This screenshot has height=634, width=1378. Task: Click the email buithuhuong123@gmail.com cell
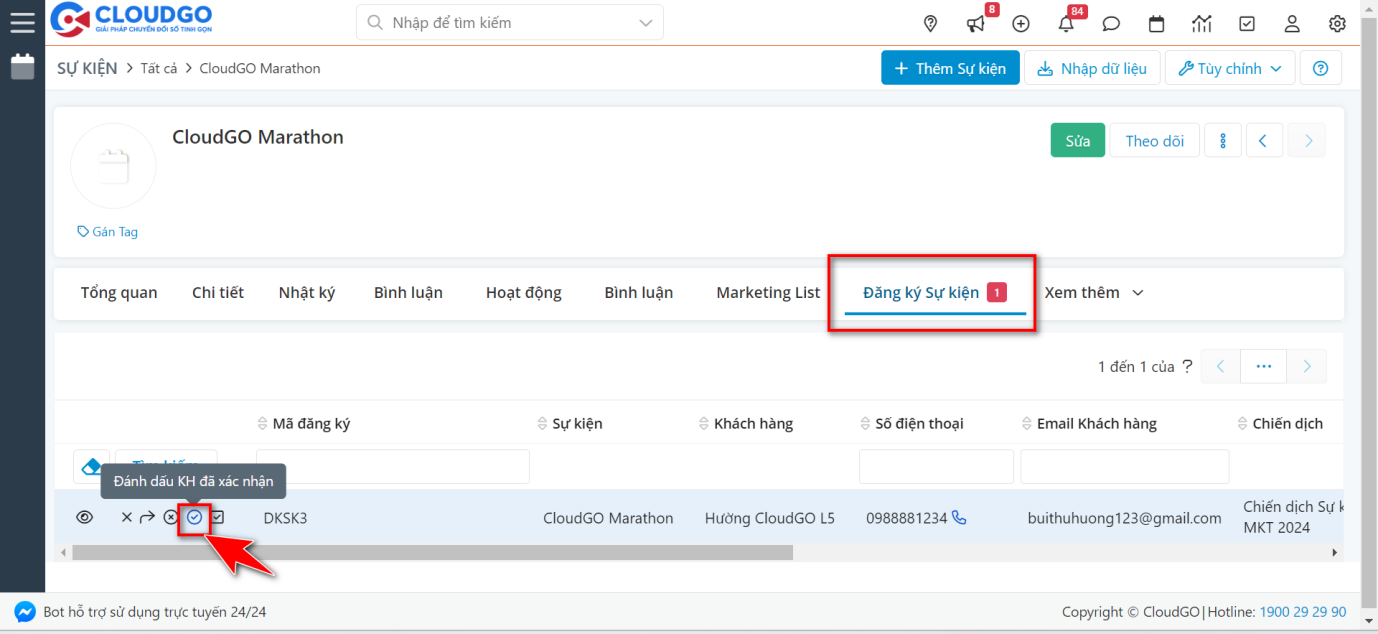click(1124, 518)
